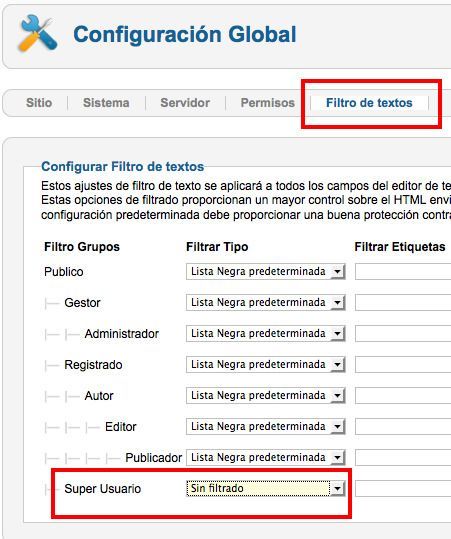This screenshot has height=539, width=451.
Task: Click the wrench and screwdriver configuration icon
Action: pos(38,33)
